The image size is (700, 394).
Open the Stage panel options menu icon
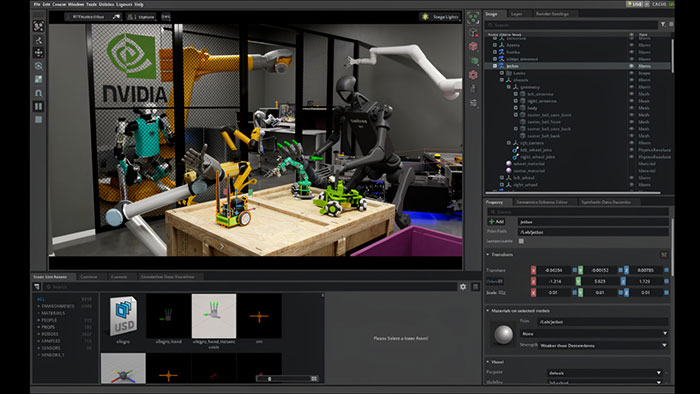pos(671,25)
